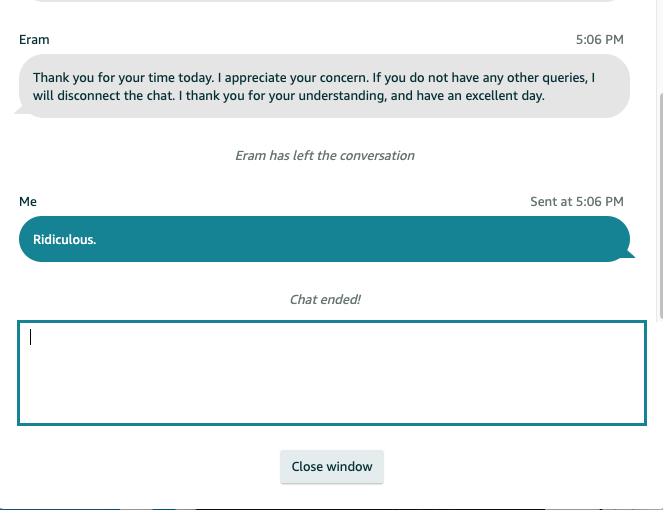Click the tail of the teal bubble
Viewport: 663px width, 510px height.
click(x=629, y=254)
